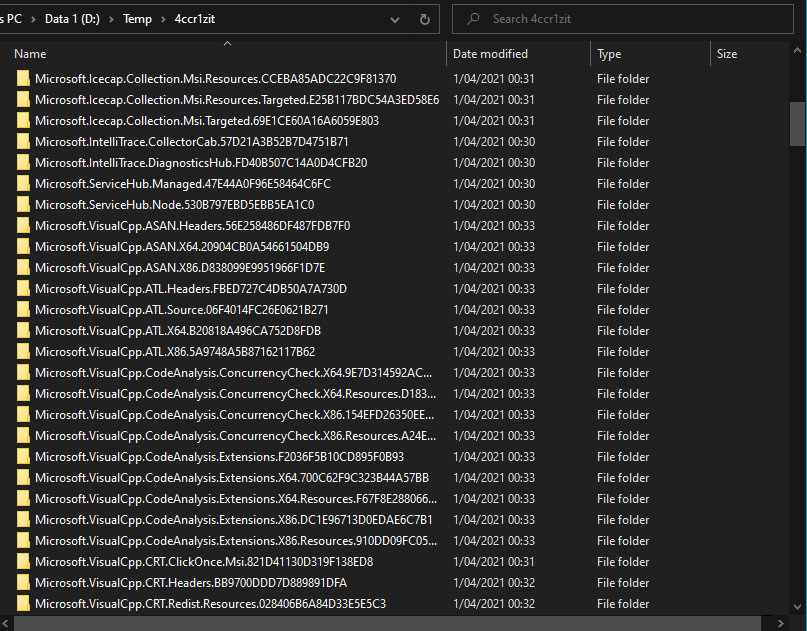Select Microsoft.VisualCpp.CRT.Redist.Resources.028406B6A84D33E5E5C3 name

[x=210, y=604]
